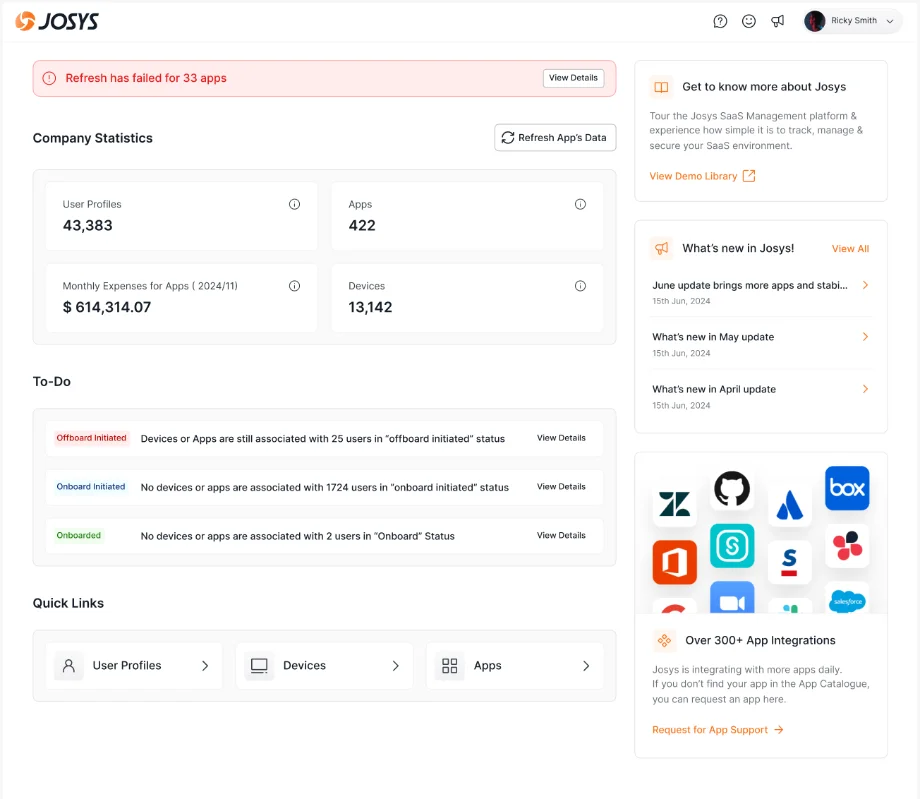This screenshot has width=920, height=799.
Task: Click the book icon beside Get to know Josys
Action: tap(661, 87)
